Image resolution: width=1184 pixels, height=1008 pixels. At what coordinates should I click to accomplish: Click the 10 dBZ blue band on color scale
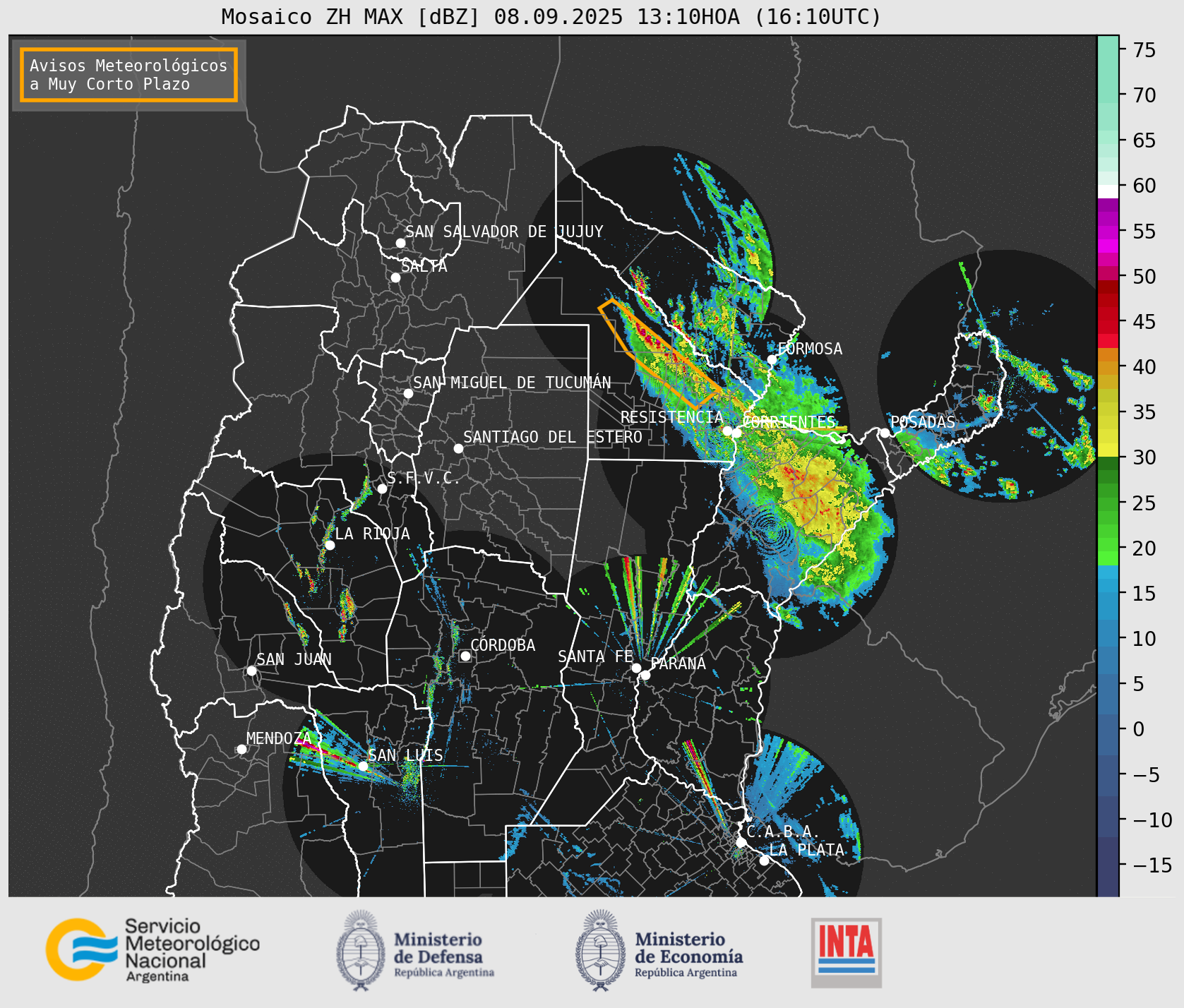click(1108, 634)
